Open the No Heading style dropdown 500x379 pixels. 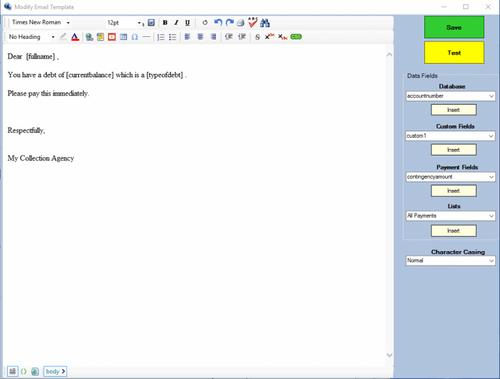tap(53, 37)
